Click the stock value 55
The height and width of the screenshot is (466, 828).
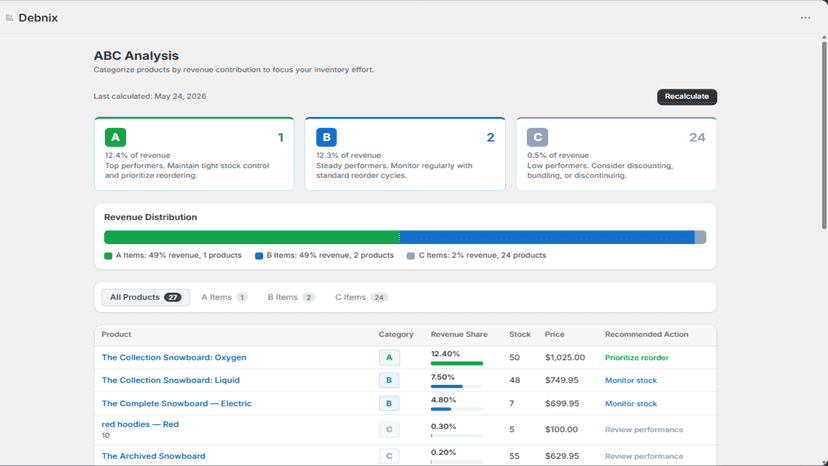[514, 456]
